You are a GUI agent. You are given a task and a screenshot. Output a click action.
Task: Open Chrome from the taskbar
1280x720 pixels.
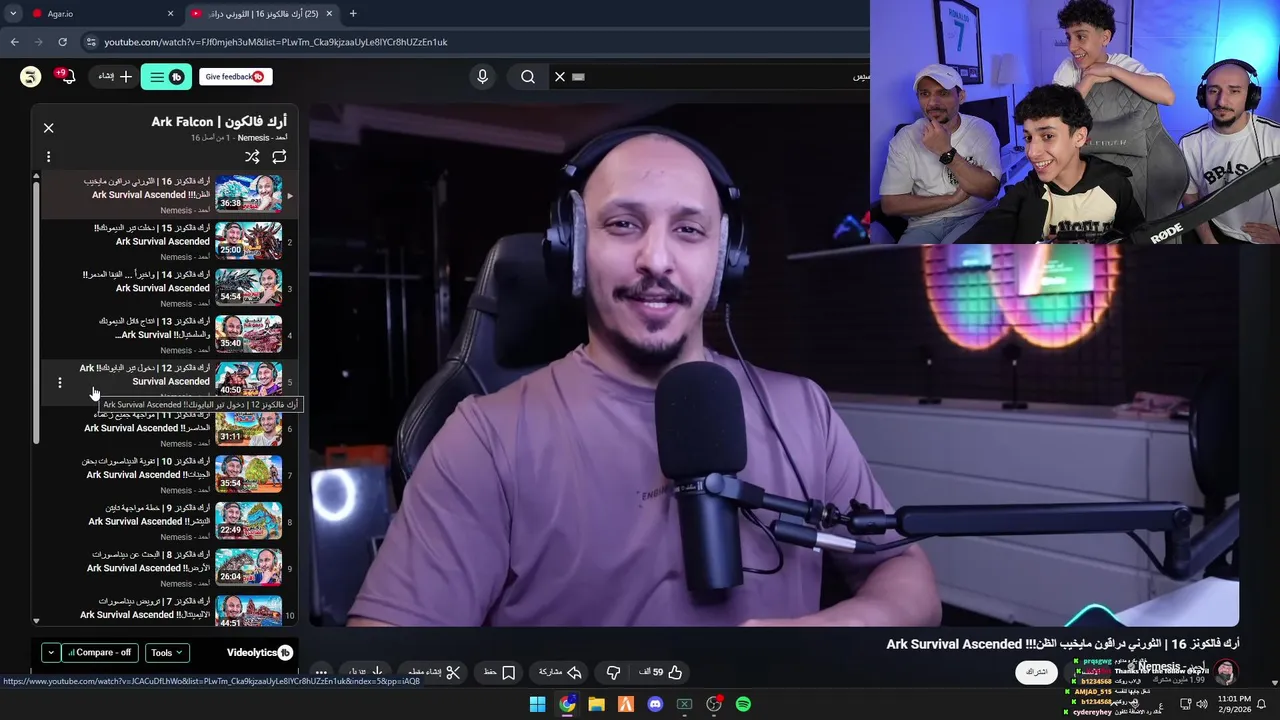coord(567,704)
